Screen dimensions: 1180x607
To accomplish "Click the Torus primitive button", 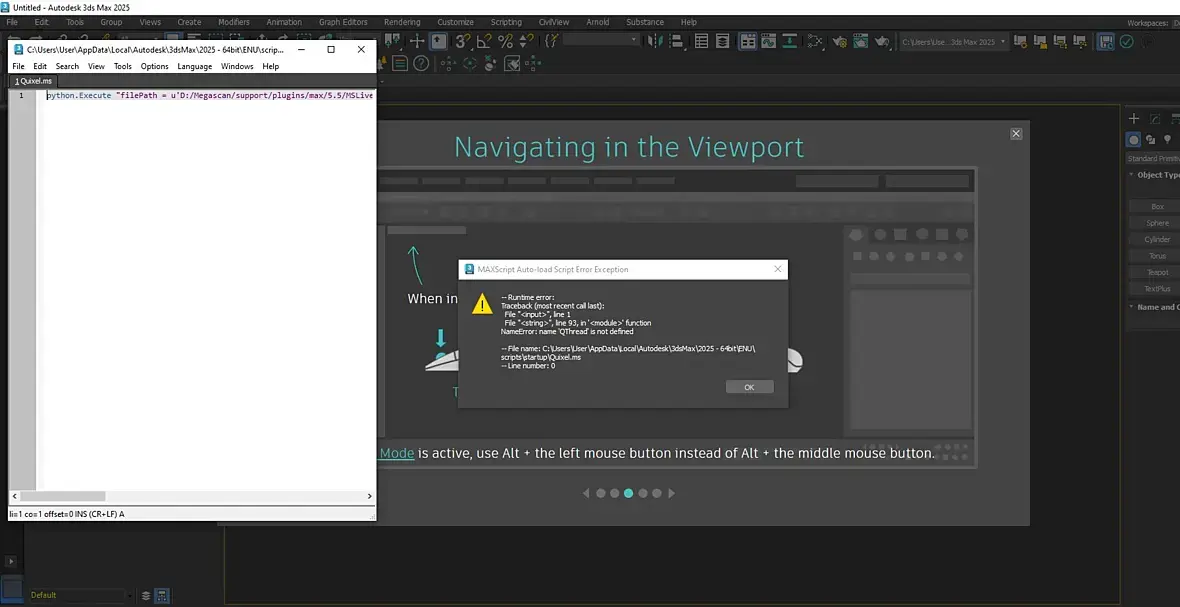I will (x=1157, y=256).
